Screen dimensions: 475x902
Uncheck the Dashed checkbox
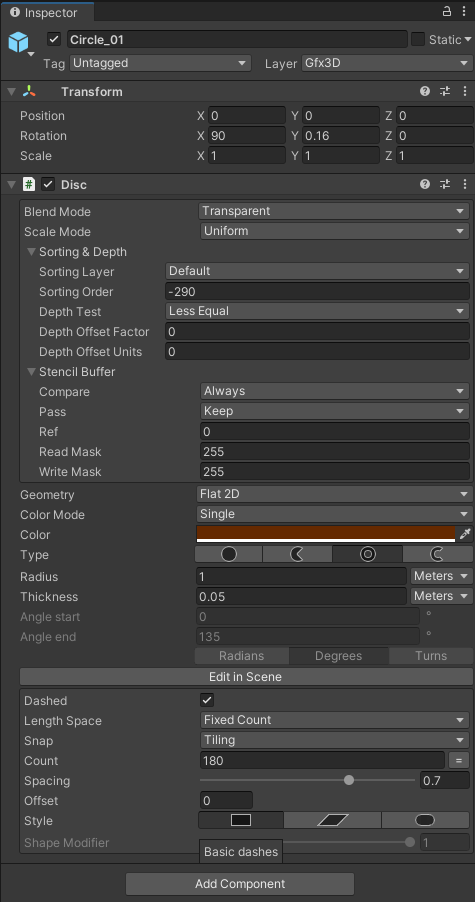pyautogui.click(x=207, y=700)
